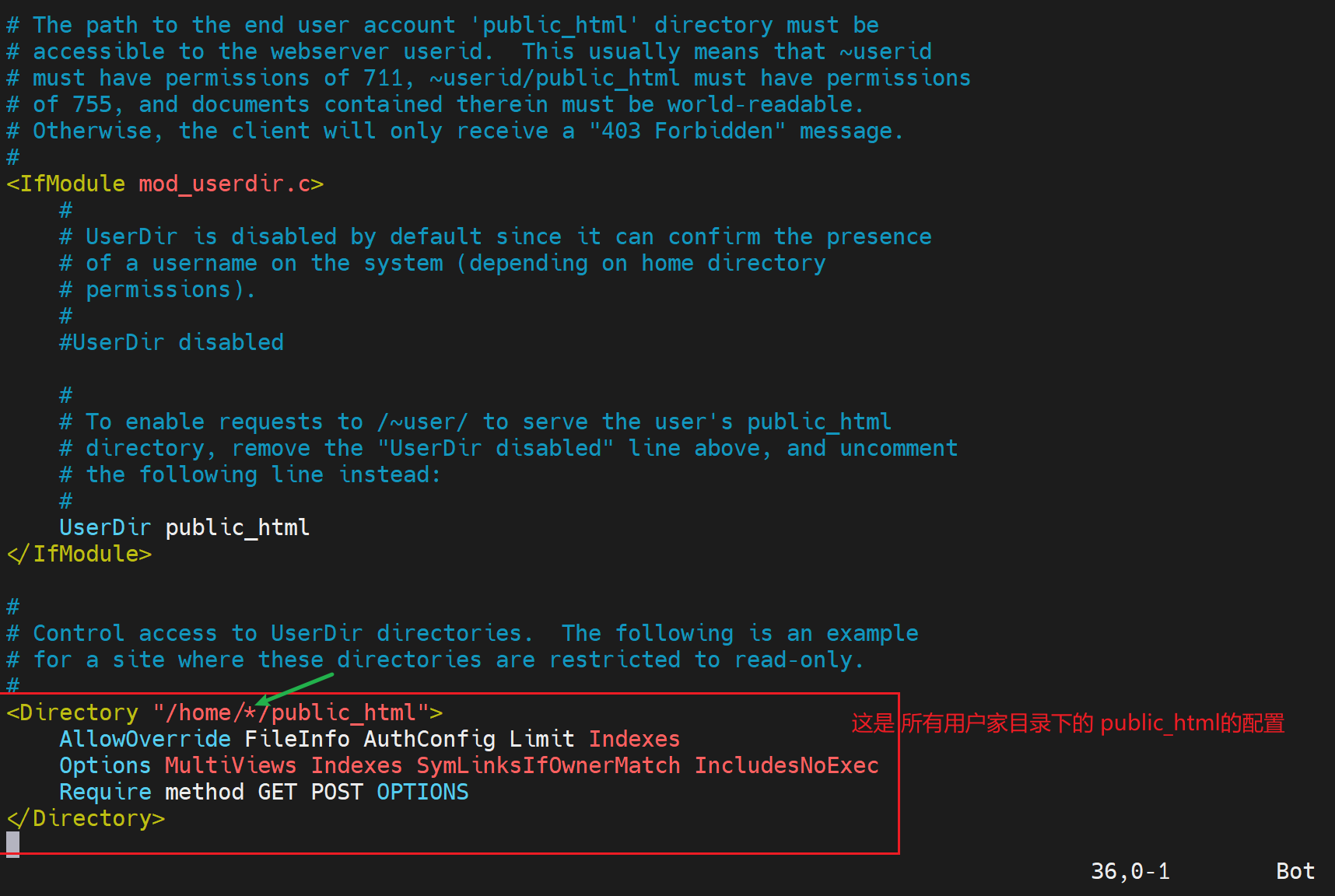Place cursor on the closing </Directory> tag
This screenshot has width=1335, height=896.
pos(86,819)
